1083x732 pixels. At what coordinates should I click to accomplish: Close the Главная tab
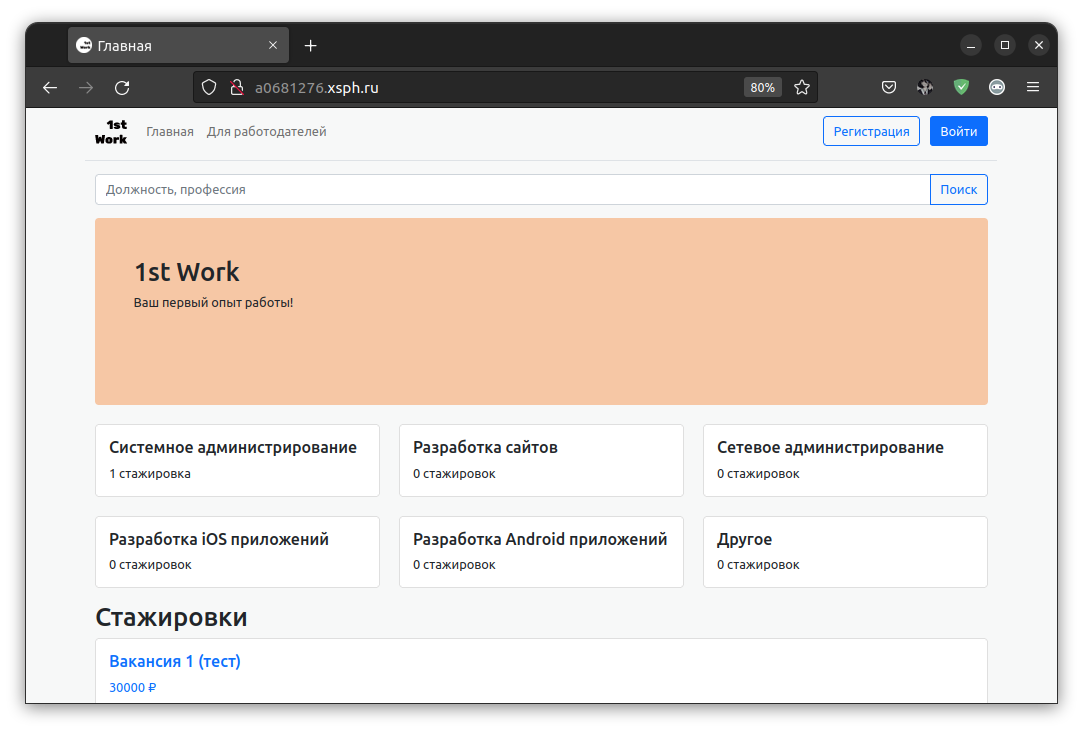(273, 45)
